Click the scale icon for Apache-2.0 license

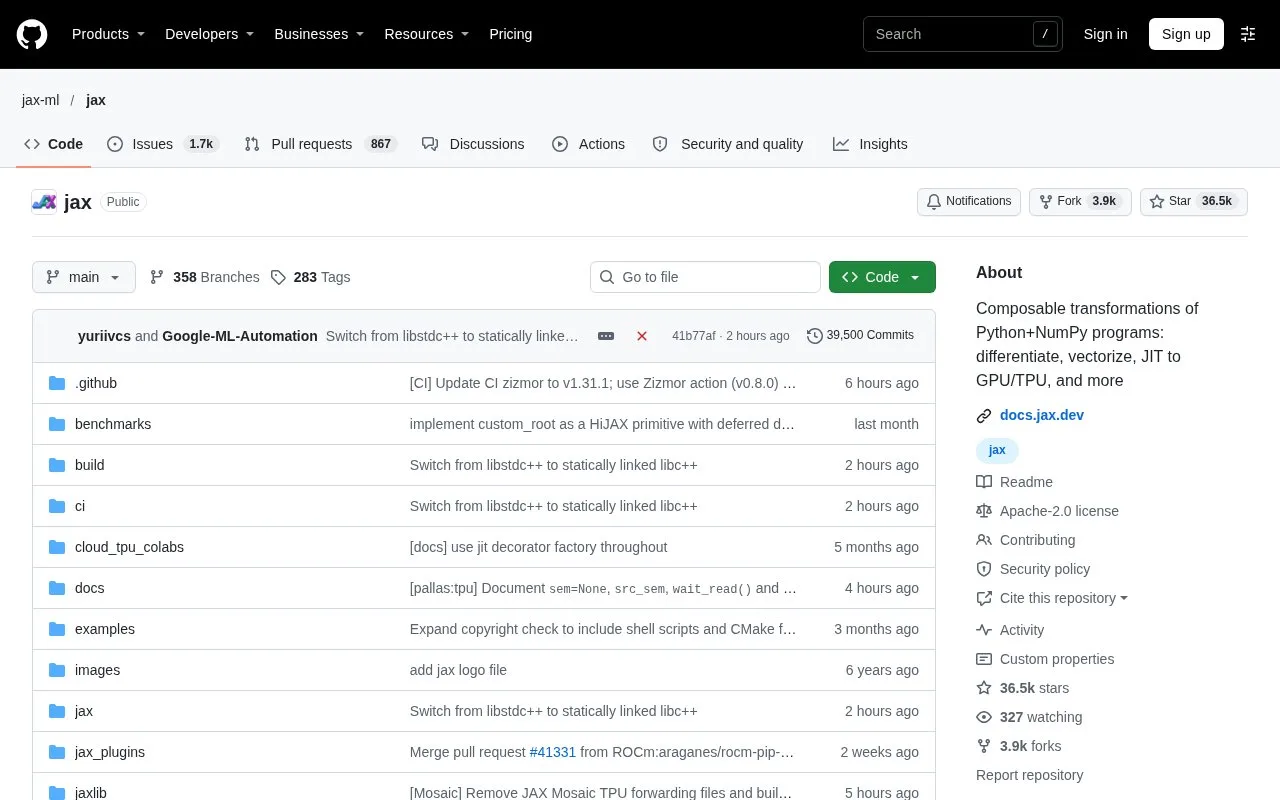pyautogui.click(x=984, y=511)
